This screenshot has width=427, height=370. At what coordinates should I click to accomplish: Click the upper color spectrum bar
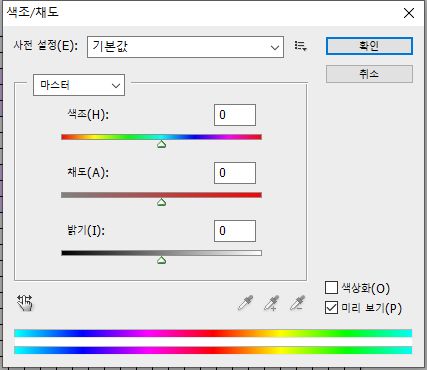click(213, 333)
